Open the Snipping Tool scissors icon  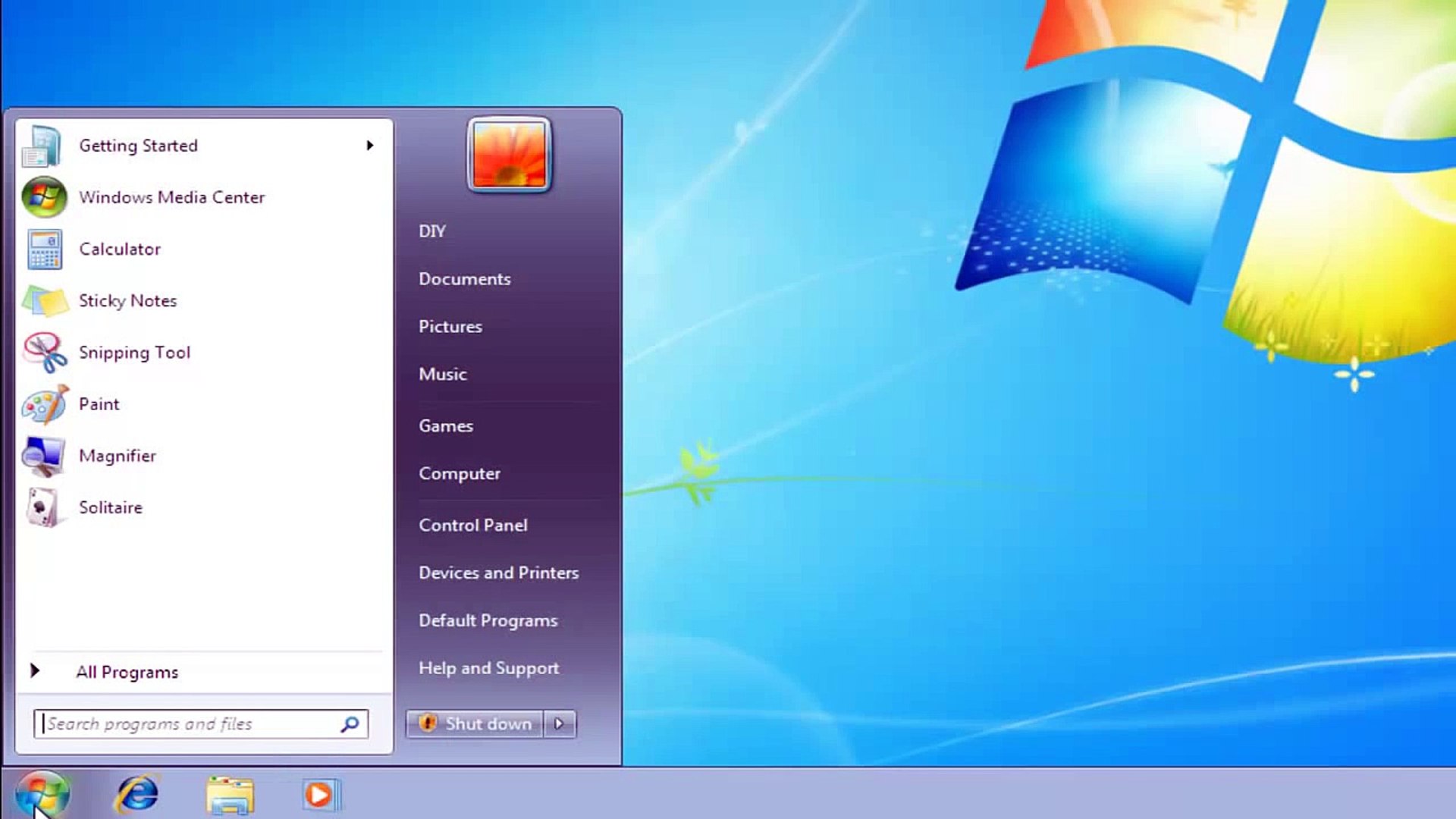point(45,353)
